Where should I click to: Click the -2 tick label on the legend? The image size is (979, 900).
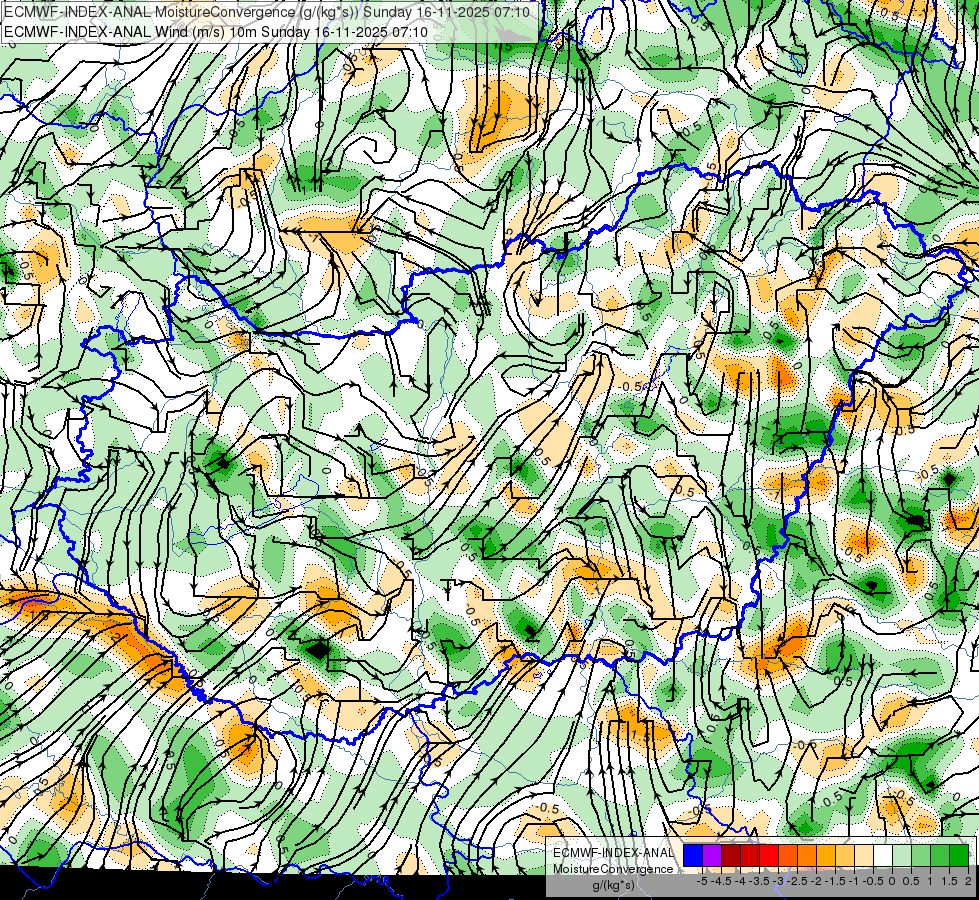click(817, 881)
